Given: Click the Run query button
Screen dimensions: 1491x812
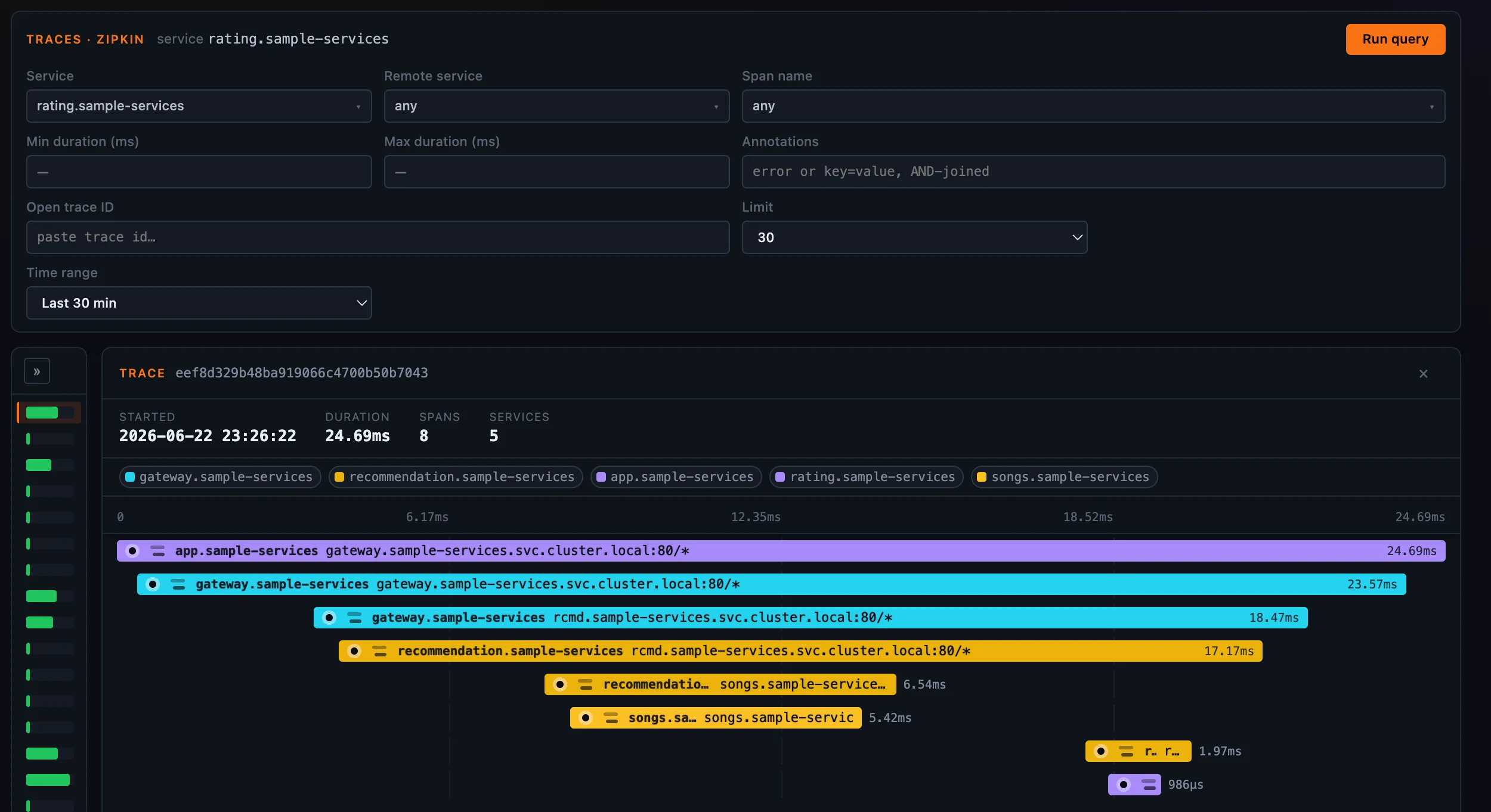Looking at the screenshot, I should (1395, 39).
